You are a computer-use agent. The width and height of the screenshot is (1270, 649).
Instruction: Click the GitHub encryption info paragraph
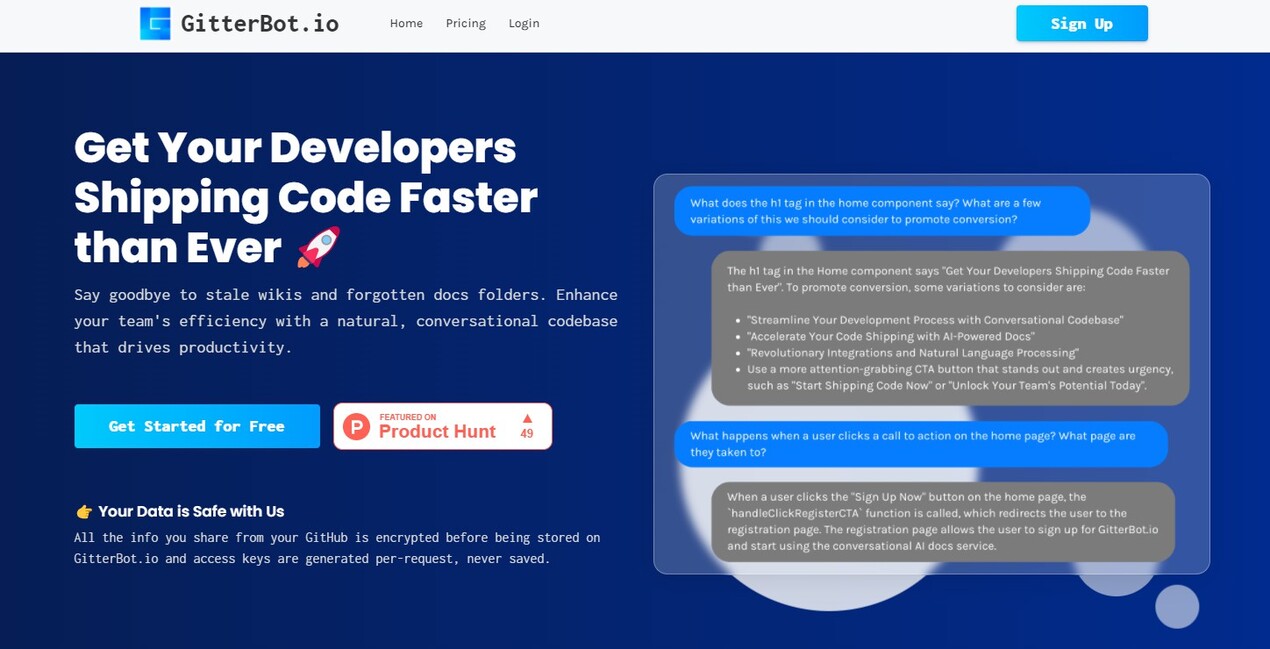[x=337, y=548]
